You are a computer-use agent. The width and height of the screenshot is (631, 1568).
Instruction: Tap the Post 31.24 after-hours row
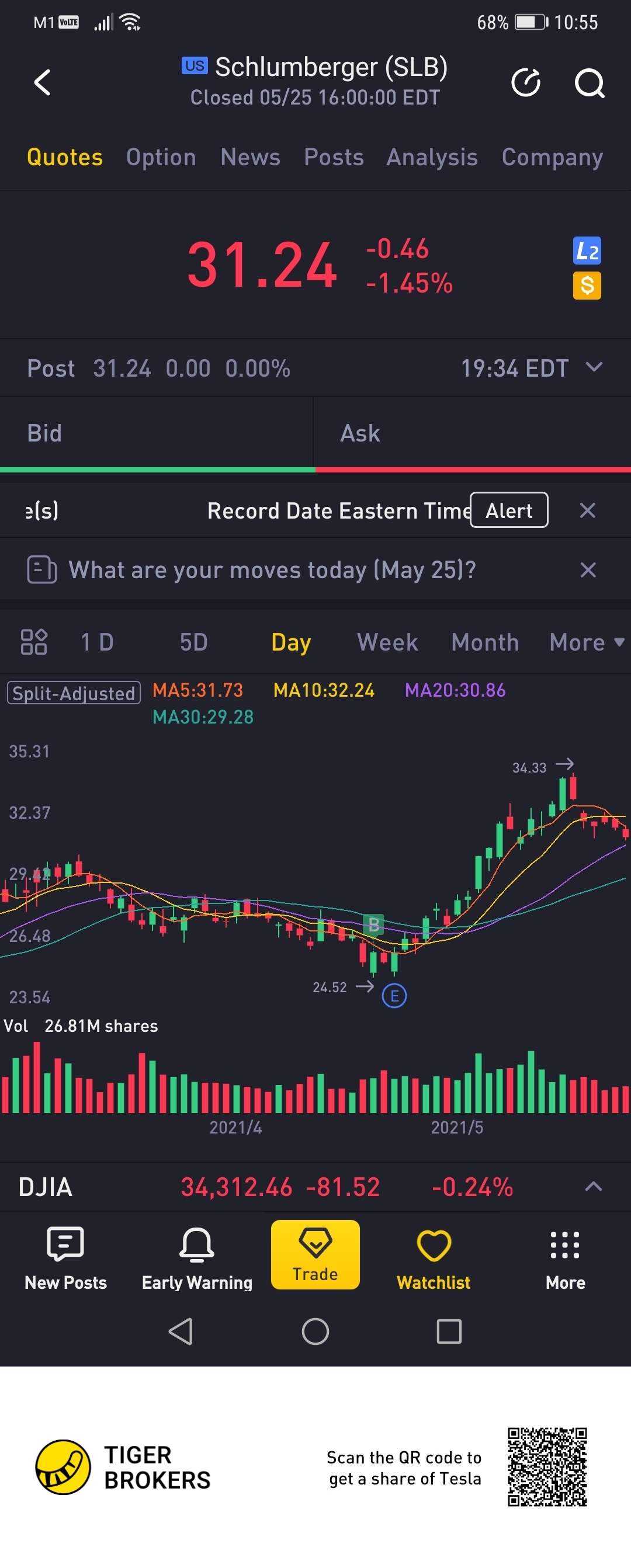tap(315, 368)
